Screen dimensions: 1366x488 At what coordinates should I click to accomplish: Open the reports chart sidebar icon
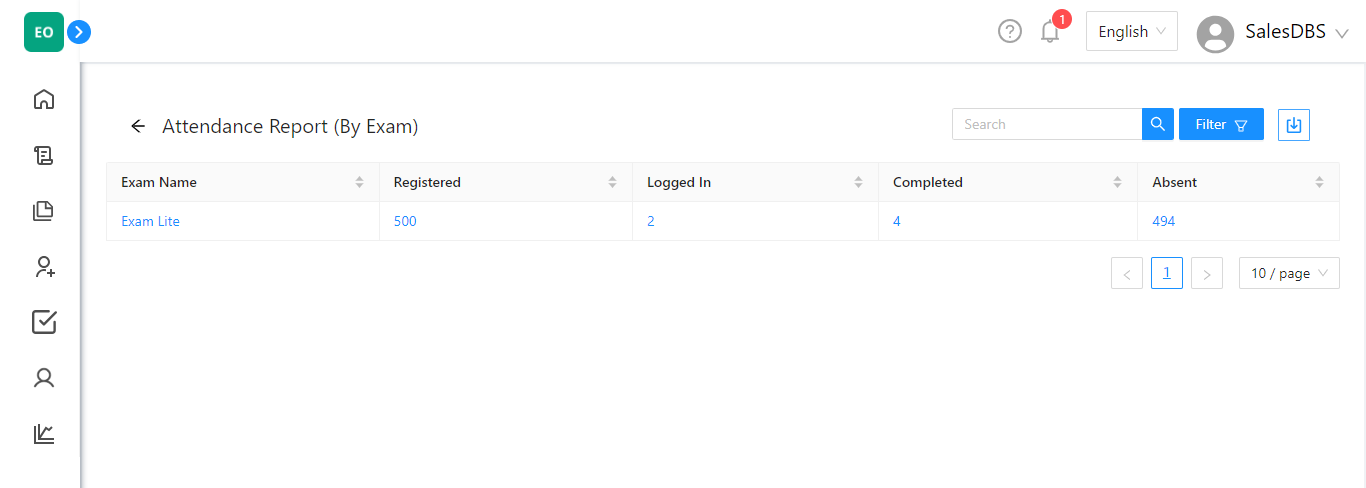click(x=44, y=434)
